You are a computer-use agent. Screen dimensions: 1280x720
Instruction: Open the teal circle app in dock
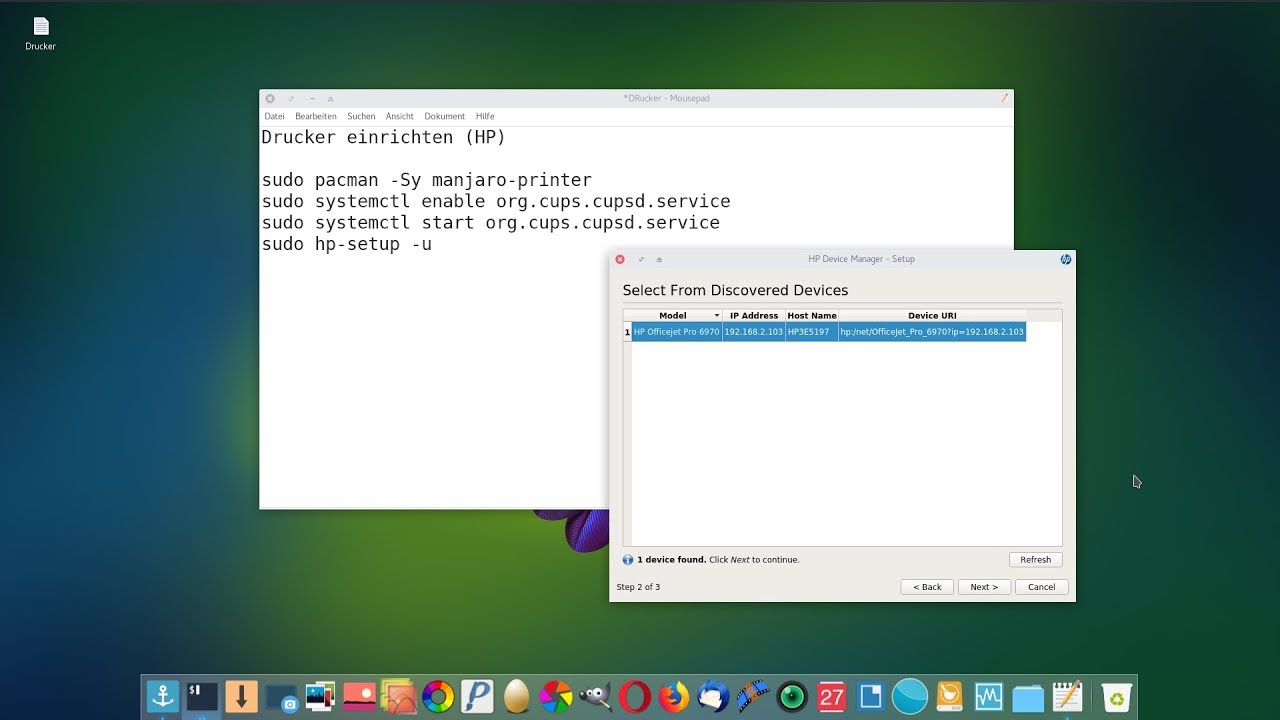(x=910, y=696)
